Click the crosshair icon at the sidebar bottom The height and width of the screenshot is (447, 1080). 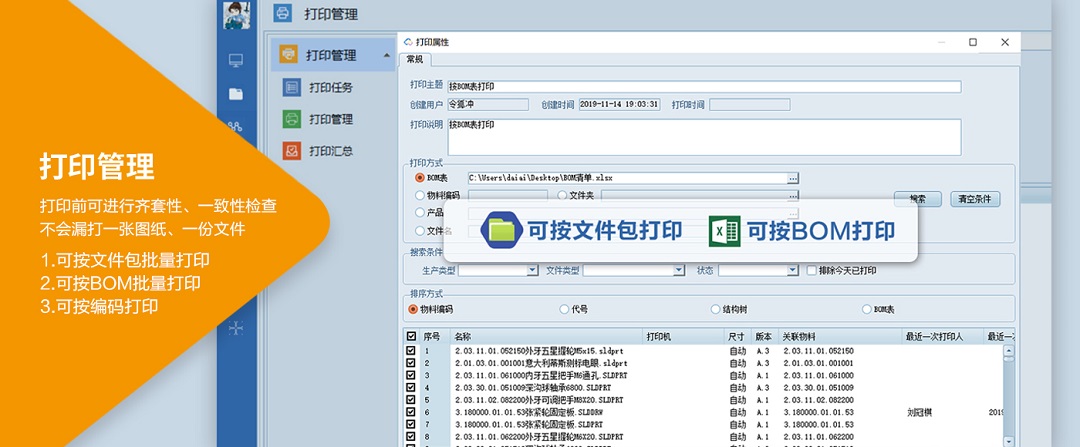[x=236, y=328]
